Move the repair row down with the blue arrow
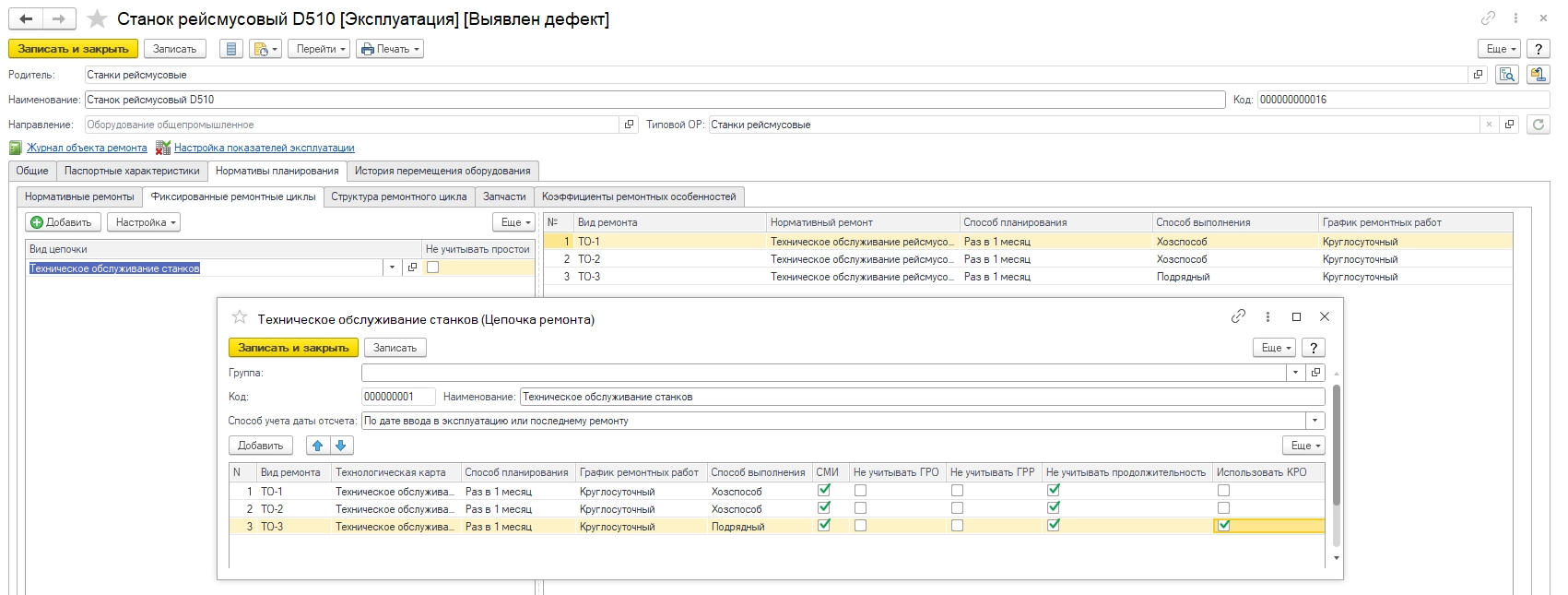The height and width of the screenshot is (595, 1568). pos(341,446)
